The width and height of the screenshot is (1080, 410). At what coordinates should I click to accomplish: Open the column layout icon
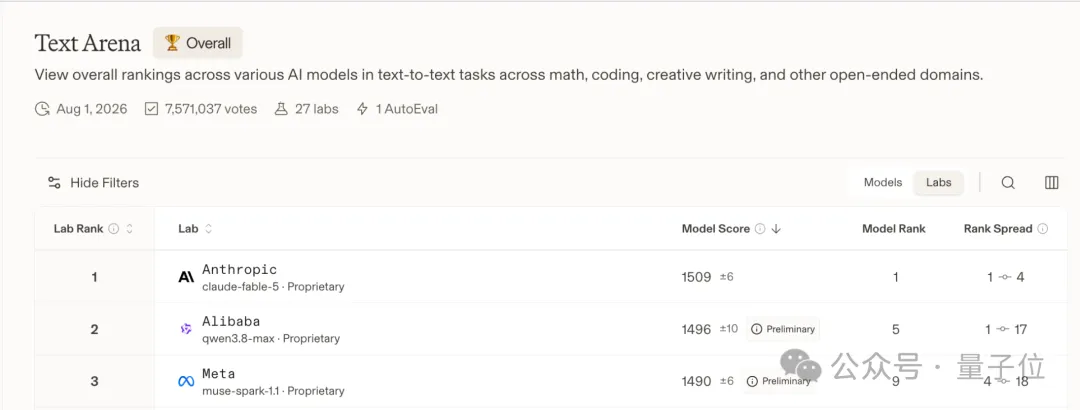1051,183
